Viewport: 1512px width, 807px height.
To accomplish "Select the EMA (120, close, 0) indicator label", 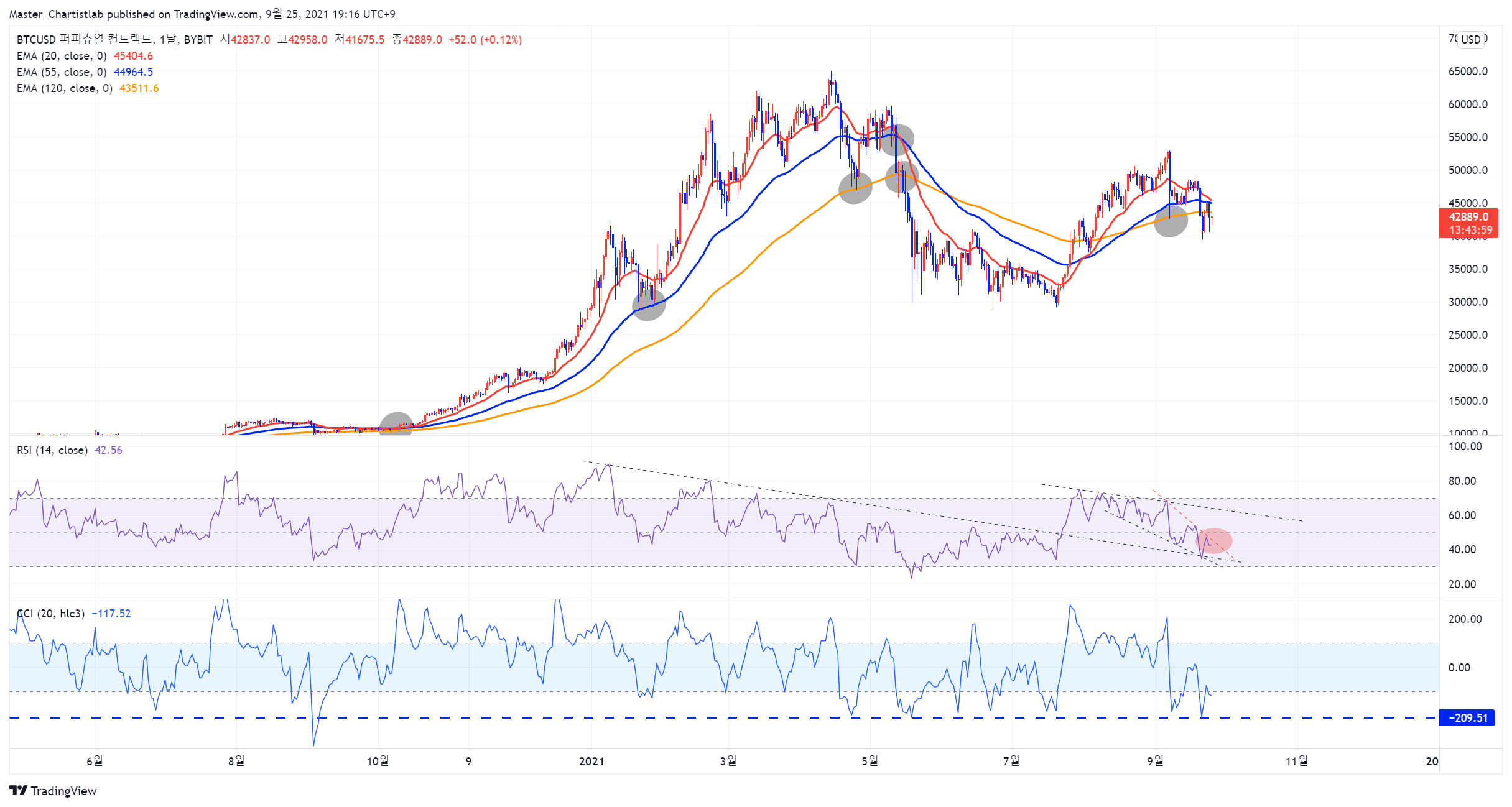I will 65,88.
